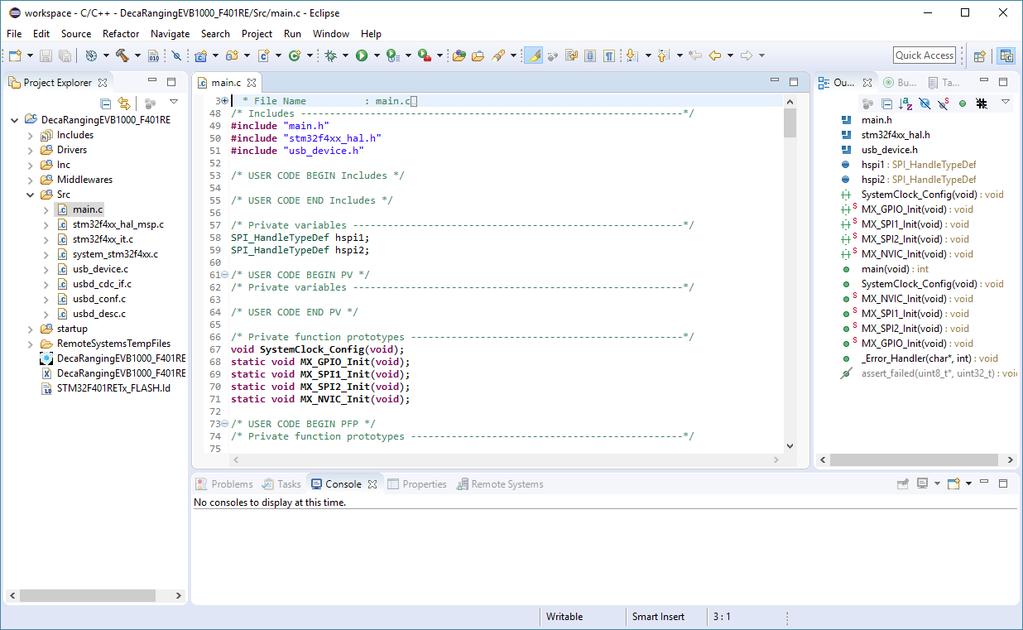Click the New wizard toolbar icon
Screen dimensions: 1023x630
click(14, 55)
